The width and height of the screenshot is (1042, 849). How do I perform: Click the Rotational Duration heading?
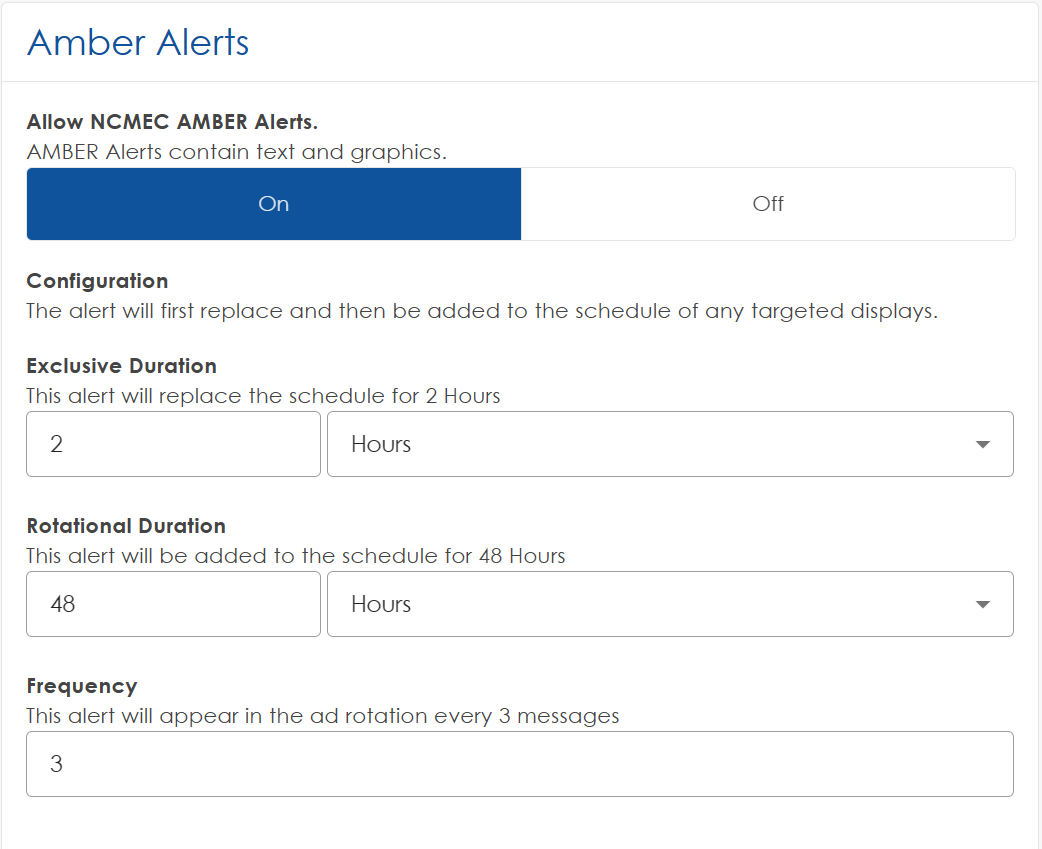126,525
